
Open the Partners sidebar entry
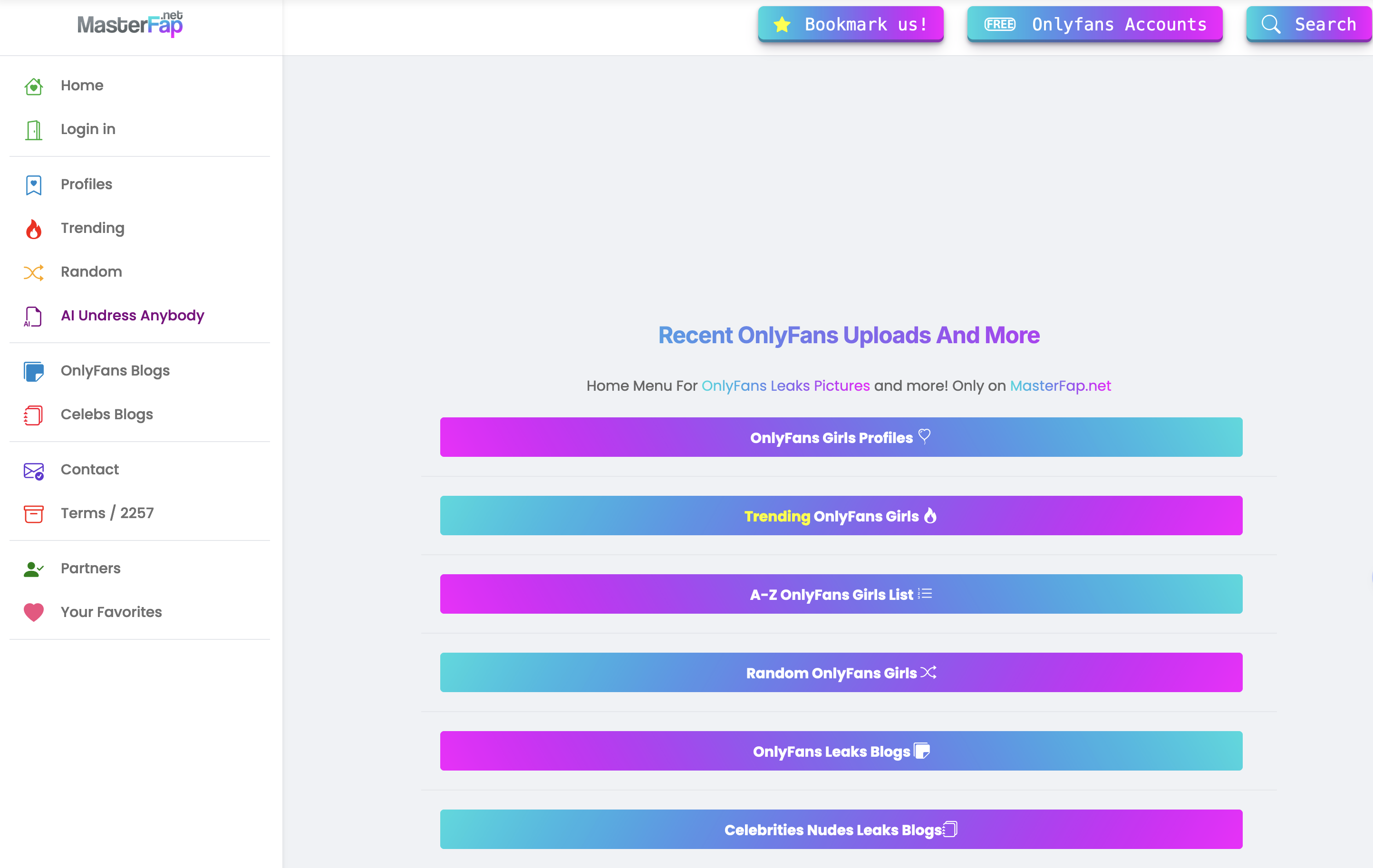pos(91,568)
